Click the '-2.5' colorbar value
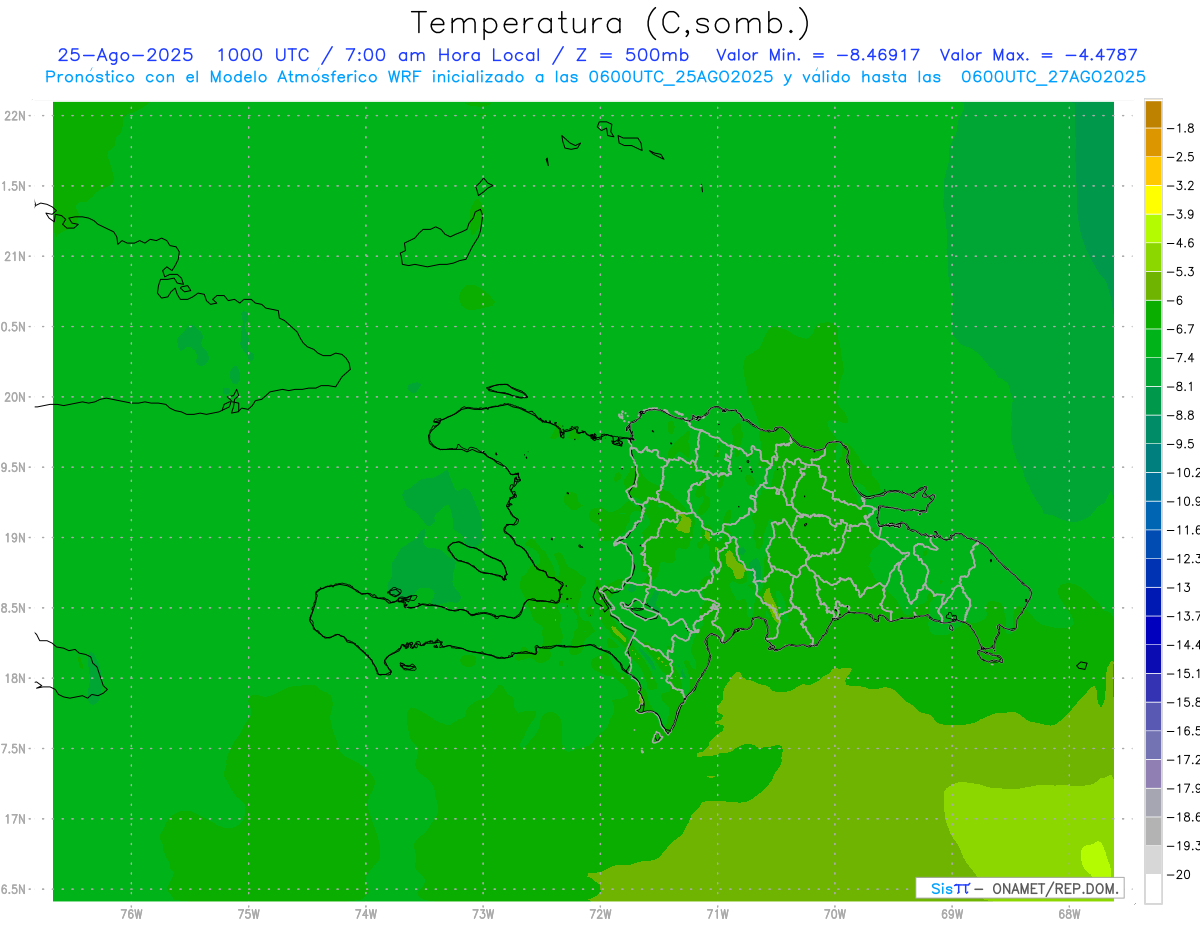Viewport: 1200px width, 927px height. pyautogui.click(x=1181, y=157)
